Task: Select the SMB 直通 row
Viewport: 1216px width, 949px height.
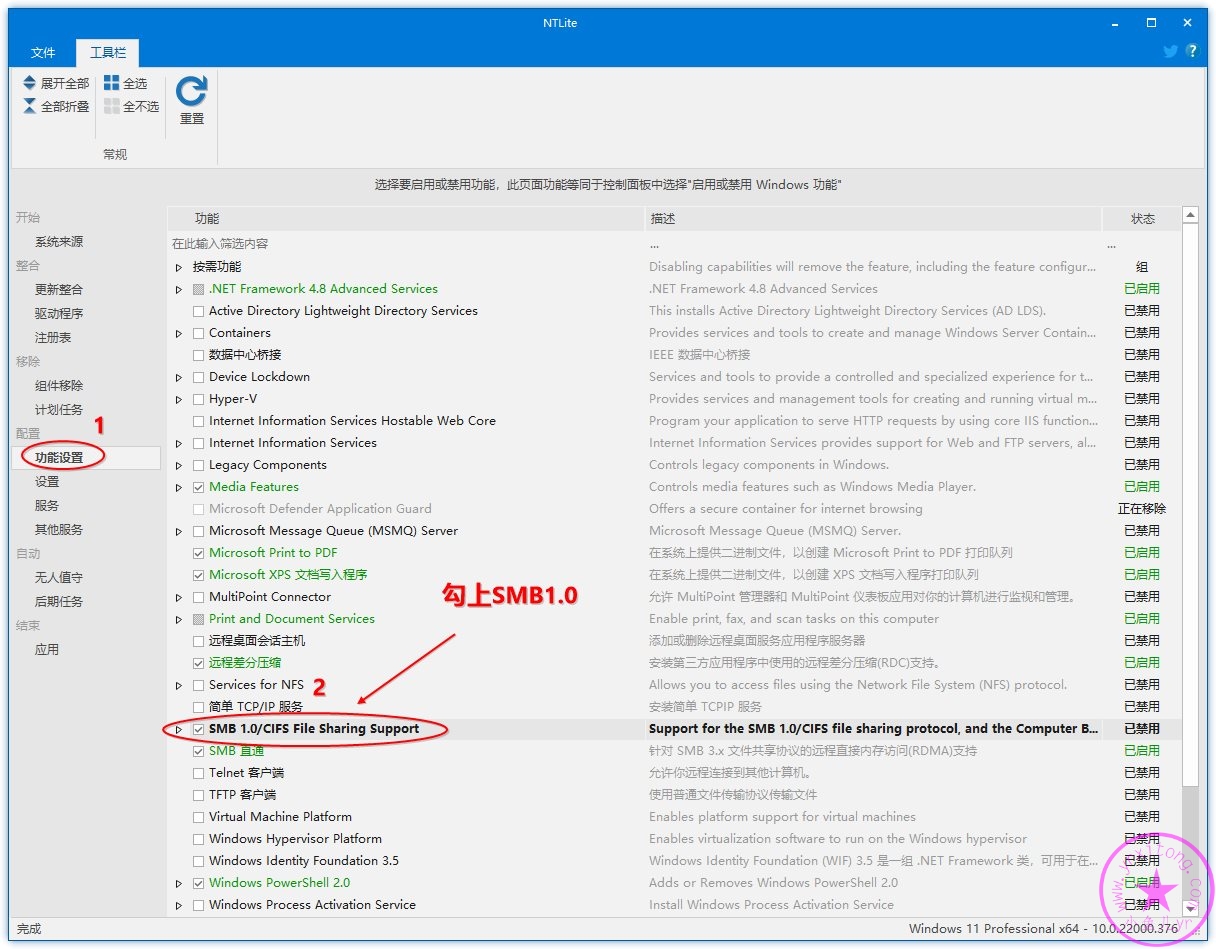Action: (x=674, y=751)
